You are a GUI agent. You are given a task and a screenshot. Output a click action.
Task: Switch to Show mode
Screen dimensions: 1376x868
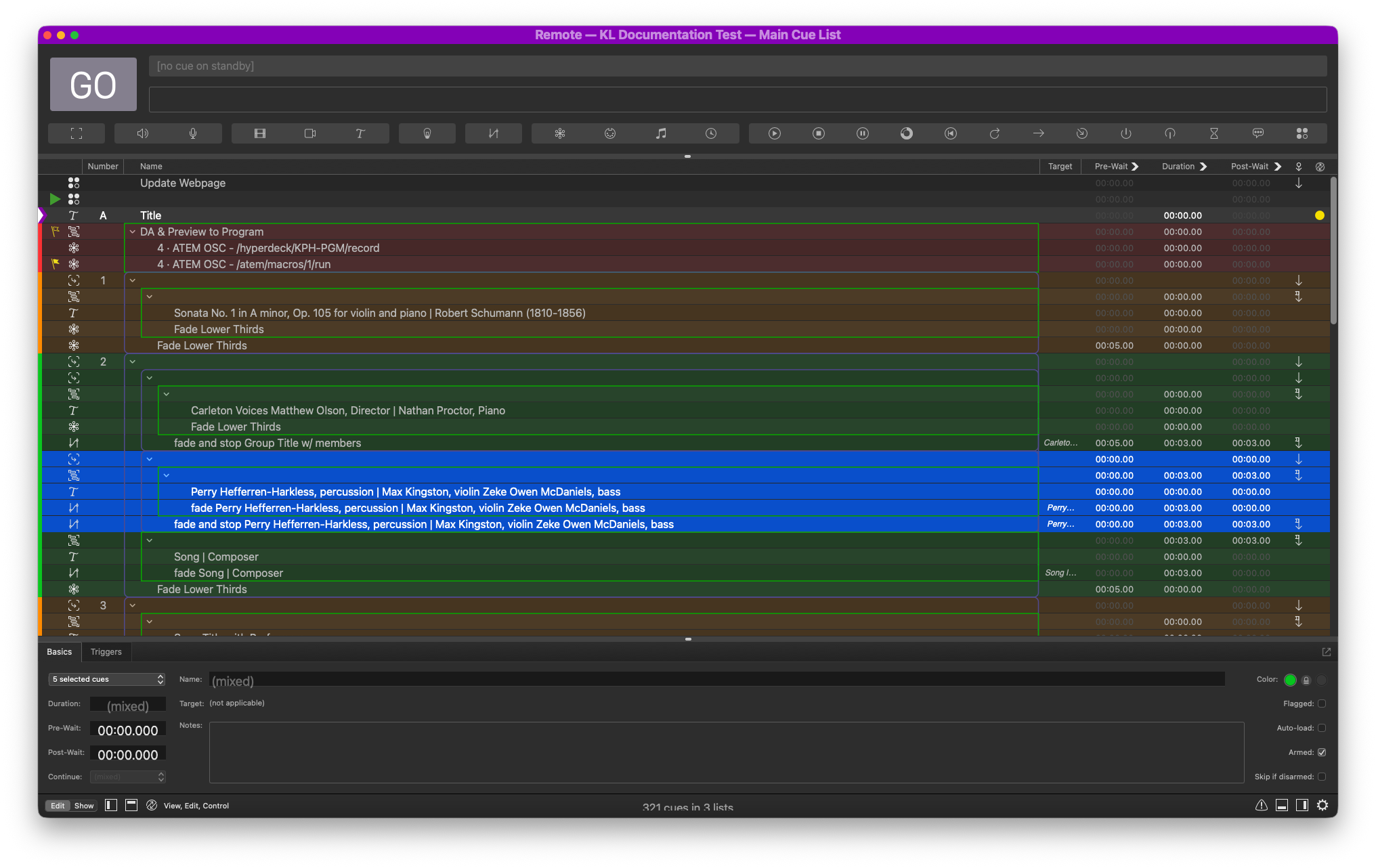84,806
